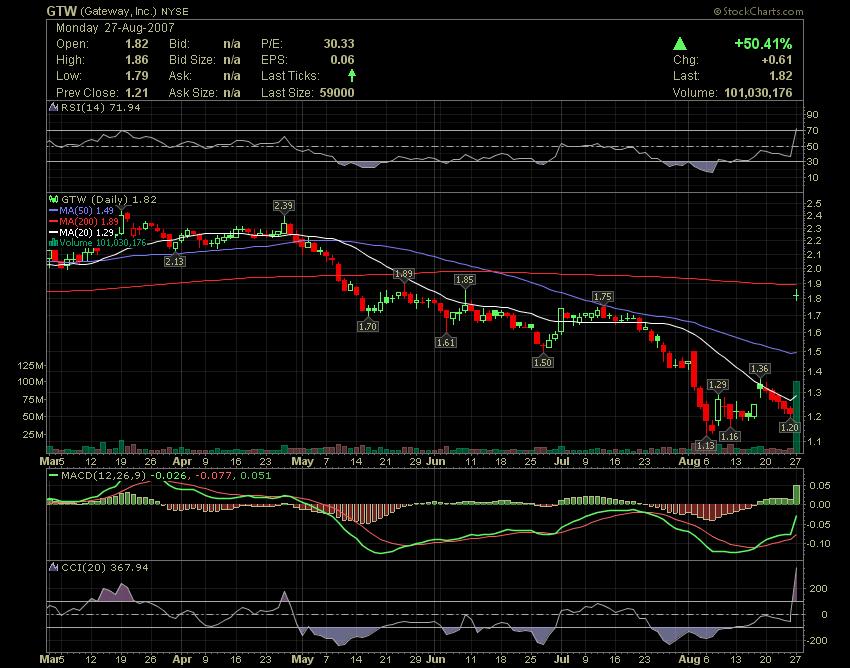The width and height of the screenshot is (850, 668).
Task: Click the small icon beside RSI(14) label
Action: coord(53,107)
